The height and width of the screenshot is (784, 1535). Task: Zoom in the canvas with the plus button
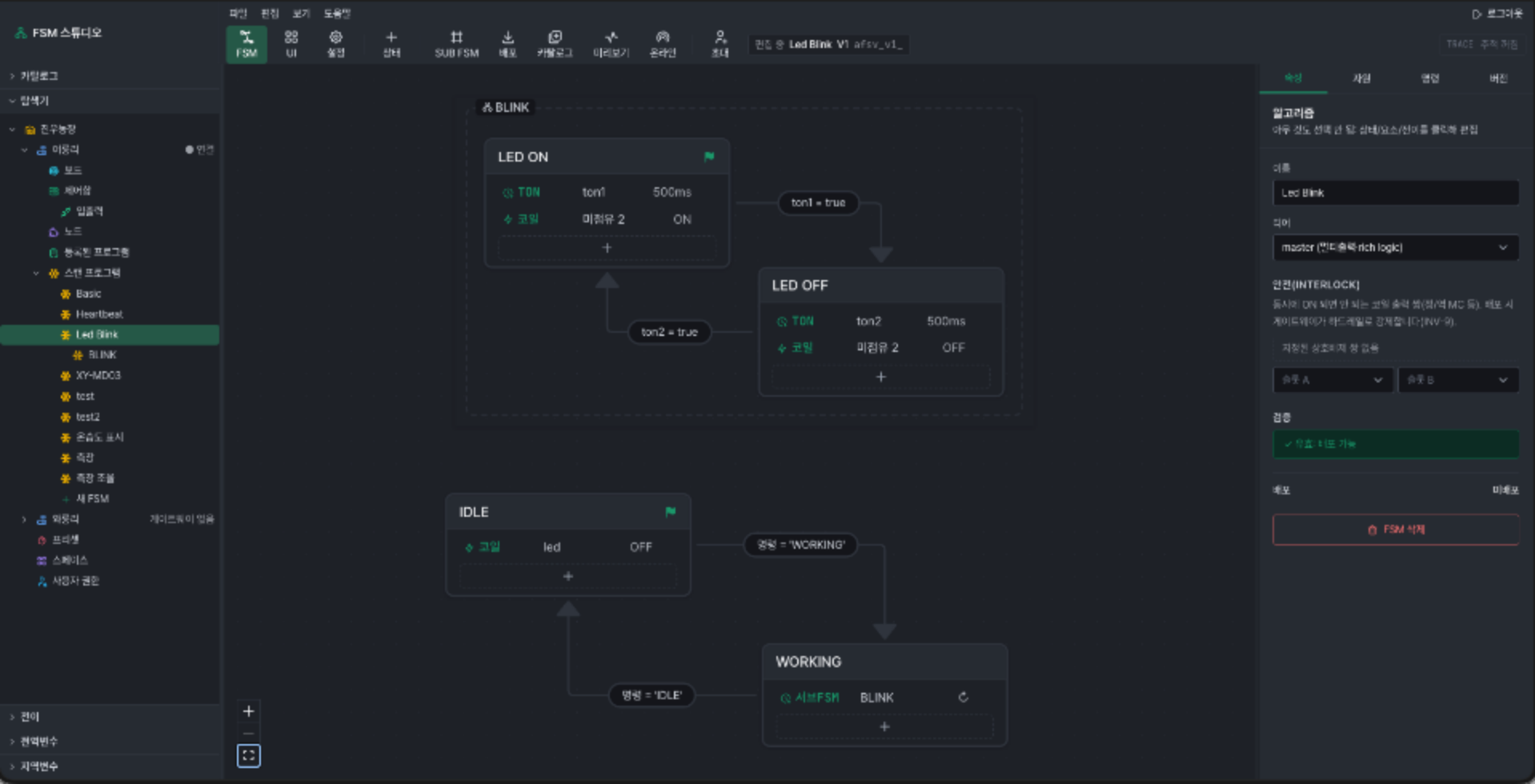(249, 711)
